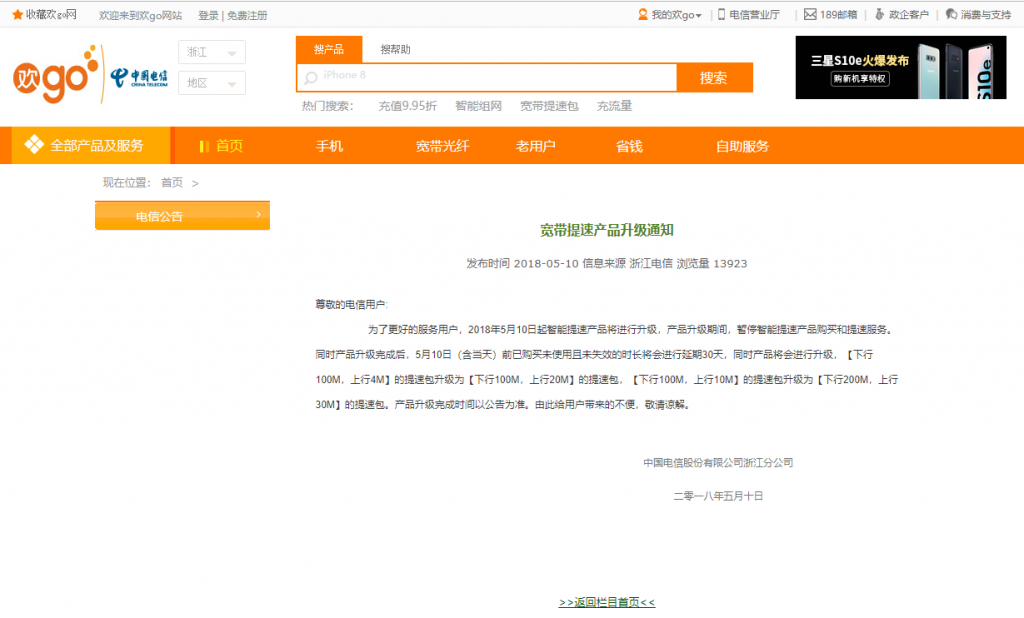Click the 免费注册 link

click(247, 15)
